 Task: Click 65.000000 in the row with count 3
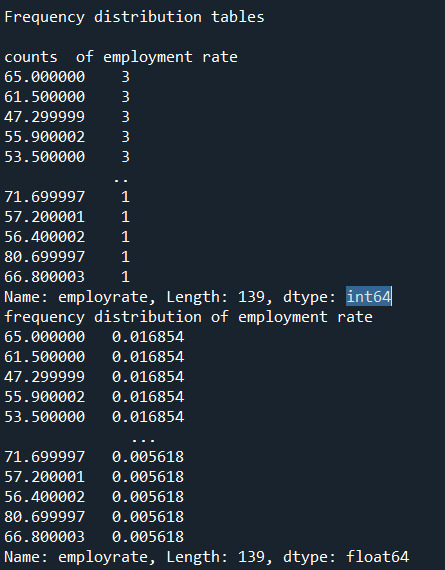(x=44, y=77)
